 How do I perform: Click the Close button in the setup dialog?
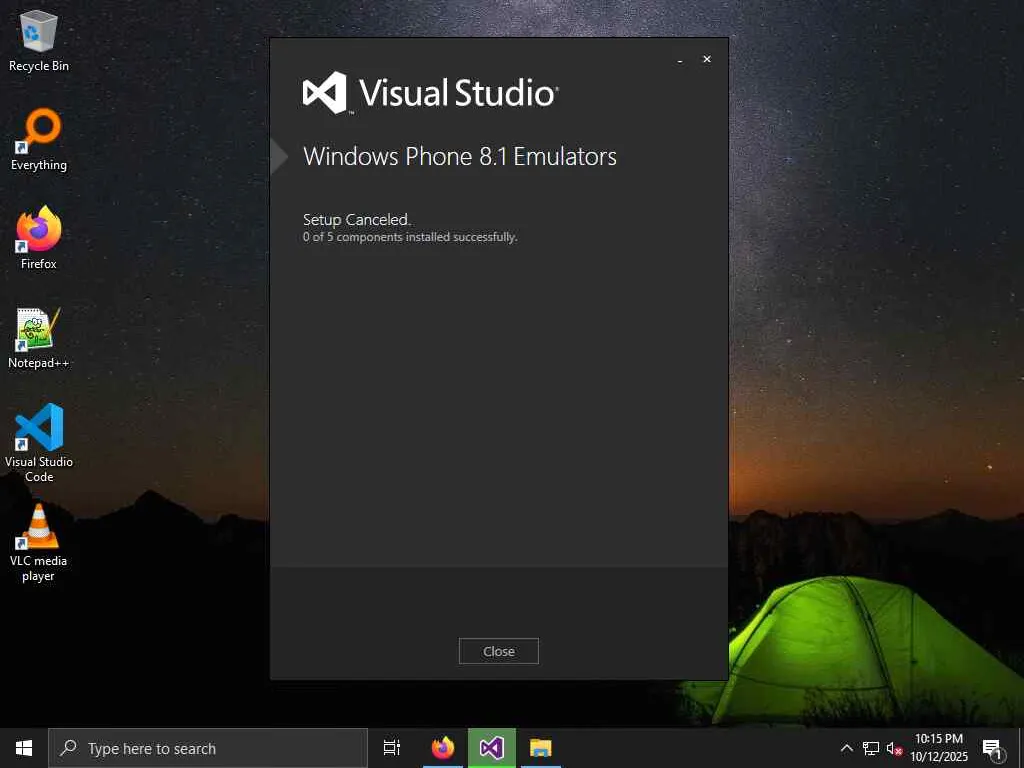499,651
